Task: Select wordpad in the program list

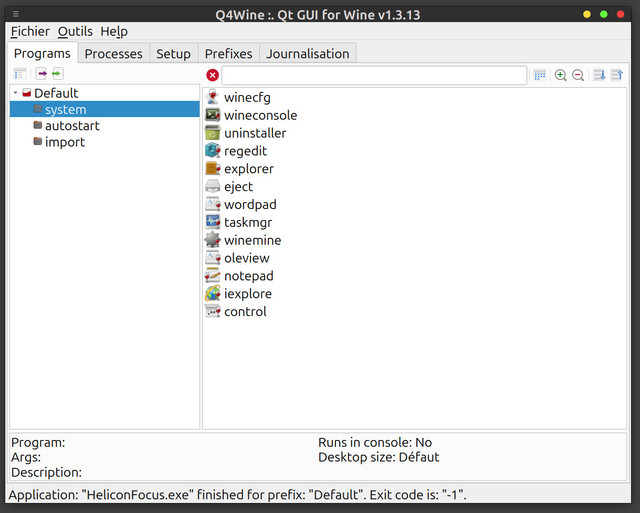Action: tap(212, 204)
